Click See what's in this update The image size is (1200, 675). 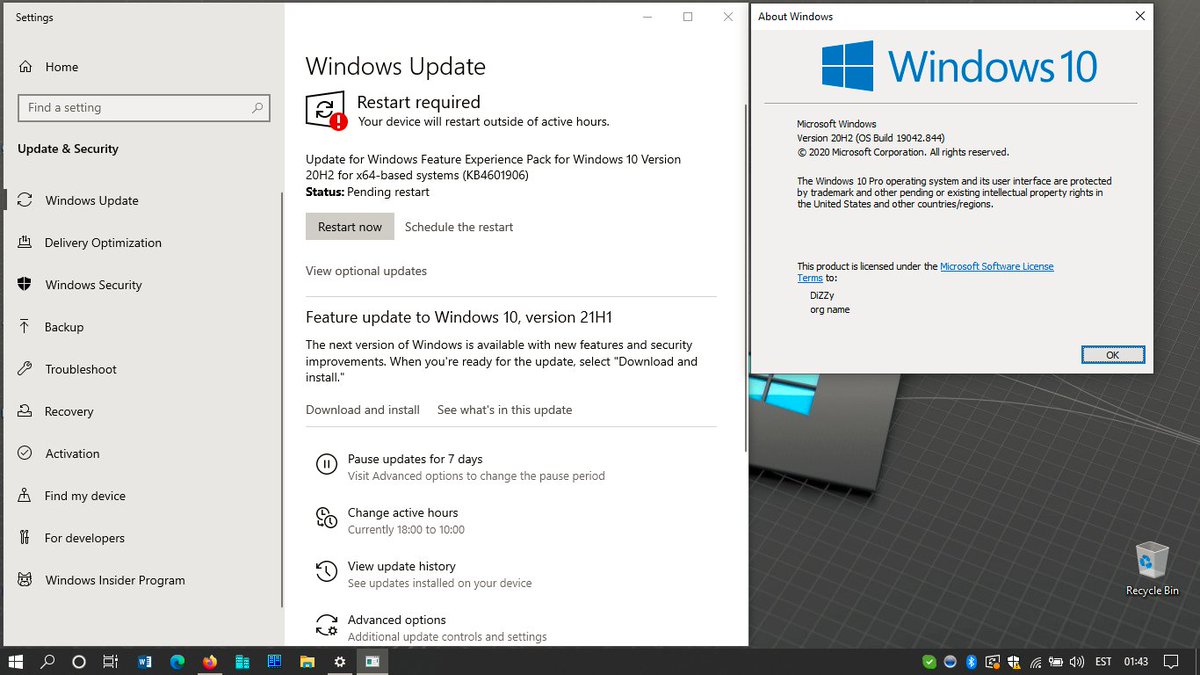(x=505, y=410)
